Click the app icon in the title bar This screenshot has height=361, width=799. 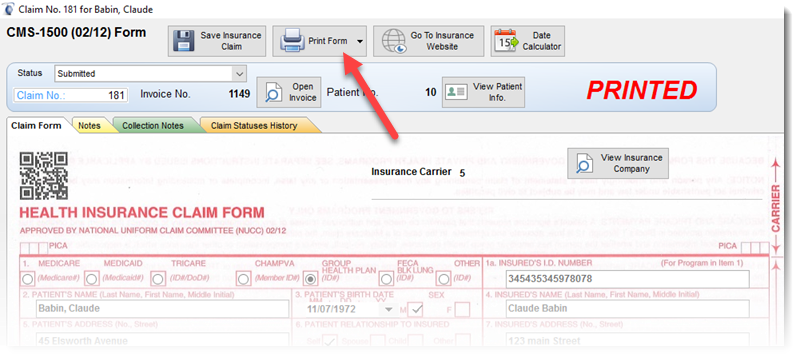tap(9, 9)
